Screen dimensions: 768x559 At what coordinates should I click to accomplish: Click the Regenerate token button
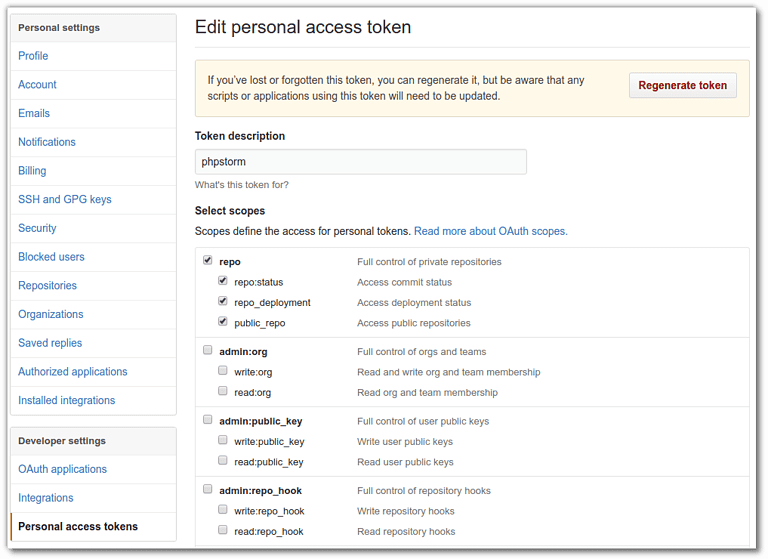[682, 85]
